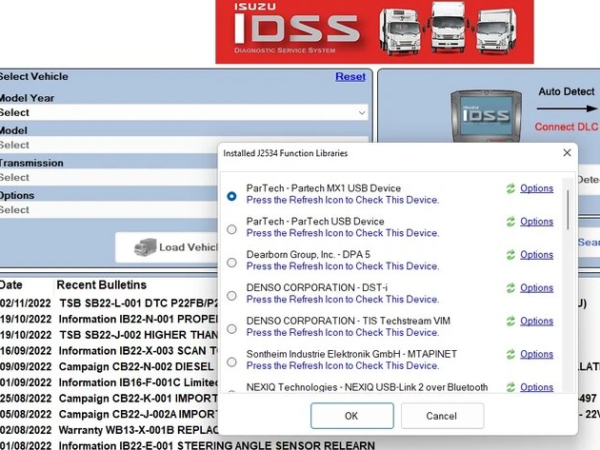Open the Model Year dropdown
Screen dimensions: 600x450
tap(184, 113)
